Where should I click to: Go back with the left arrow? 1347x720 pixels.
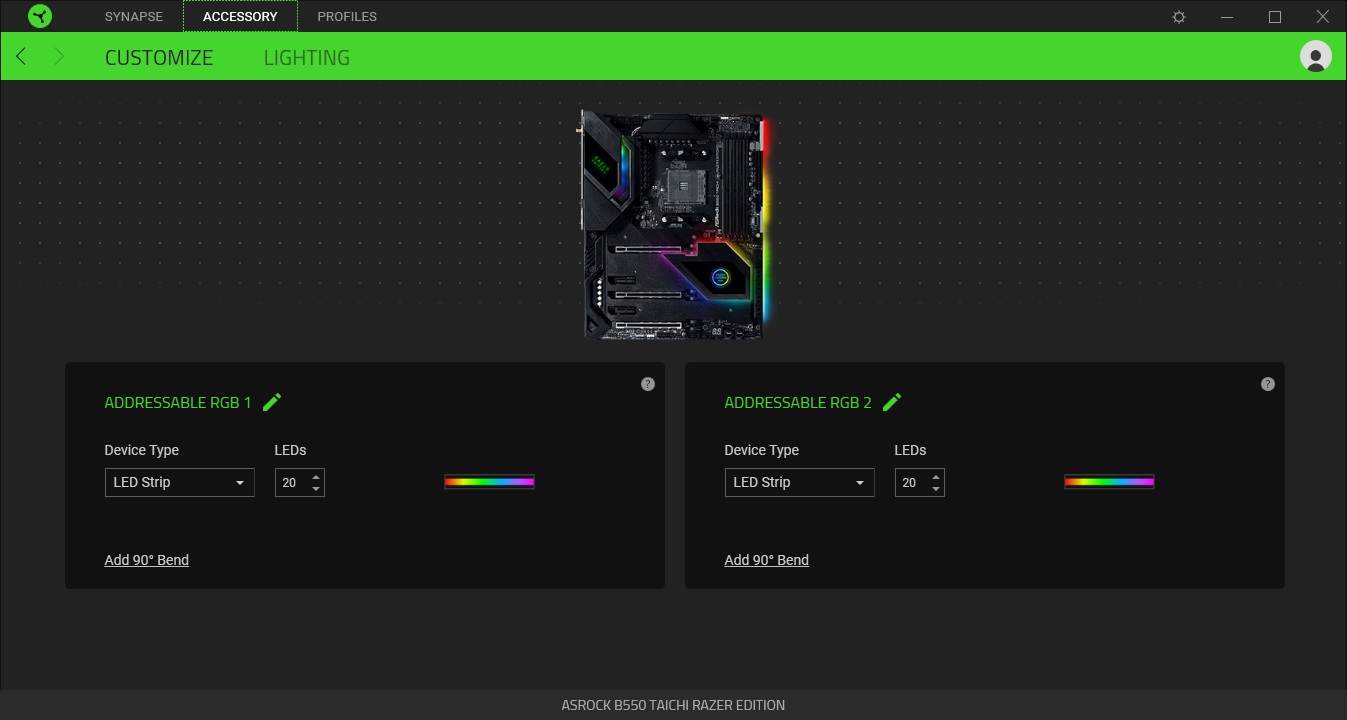coord(21,56)
